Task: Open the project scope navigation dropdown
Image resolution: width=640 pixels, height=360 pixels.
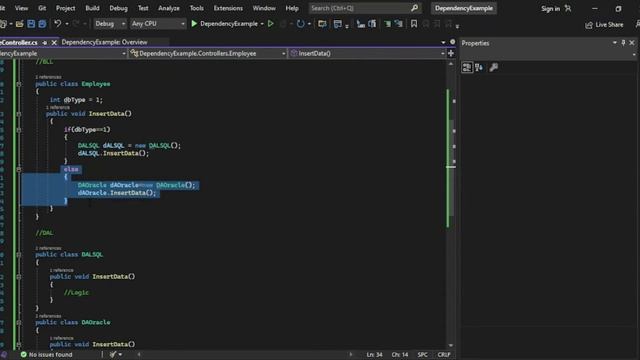Action: [63, 53]
